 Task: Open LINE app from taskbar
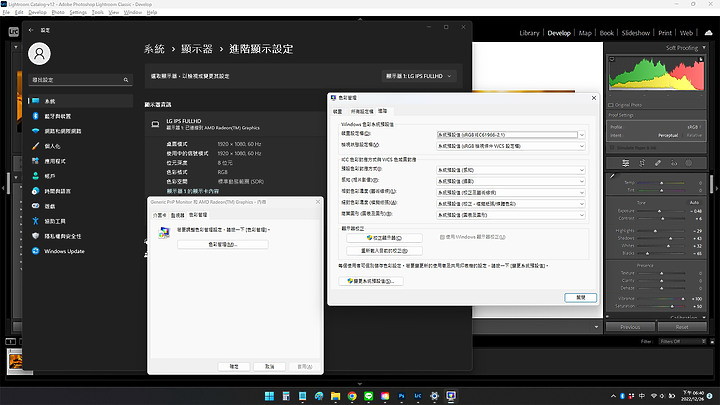point(369,396)
